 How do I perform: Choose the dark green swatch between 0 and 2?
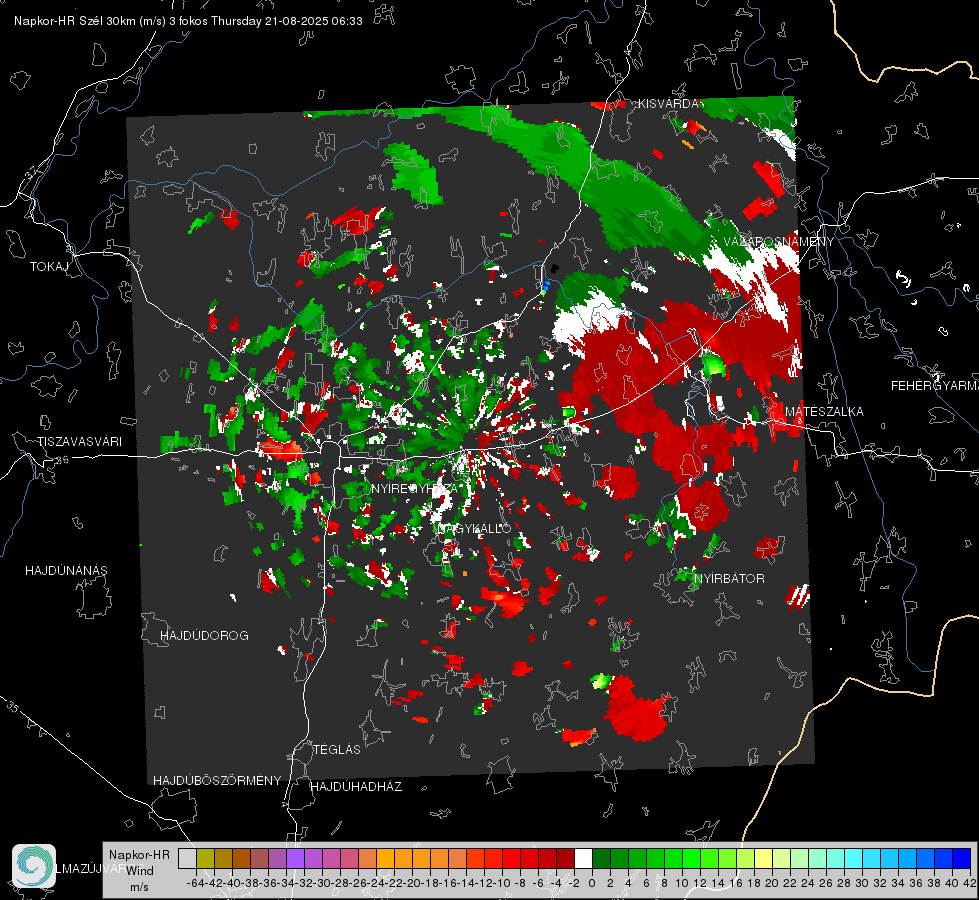point(601,858)
